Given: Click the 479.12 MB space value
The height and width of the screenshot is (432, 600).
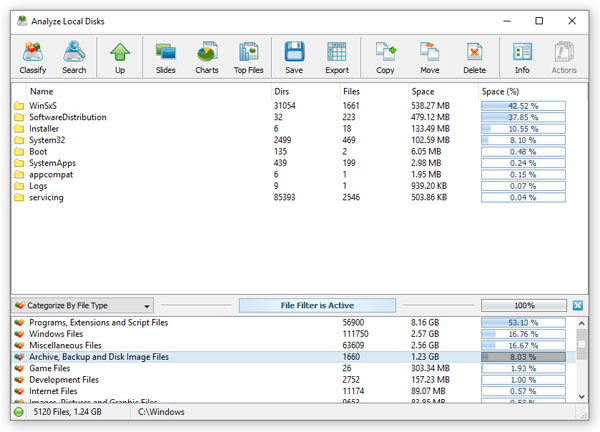Looking at the screenshot, I should (430, 117).
